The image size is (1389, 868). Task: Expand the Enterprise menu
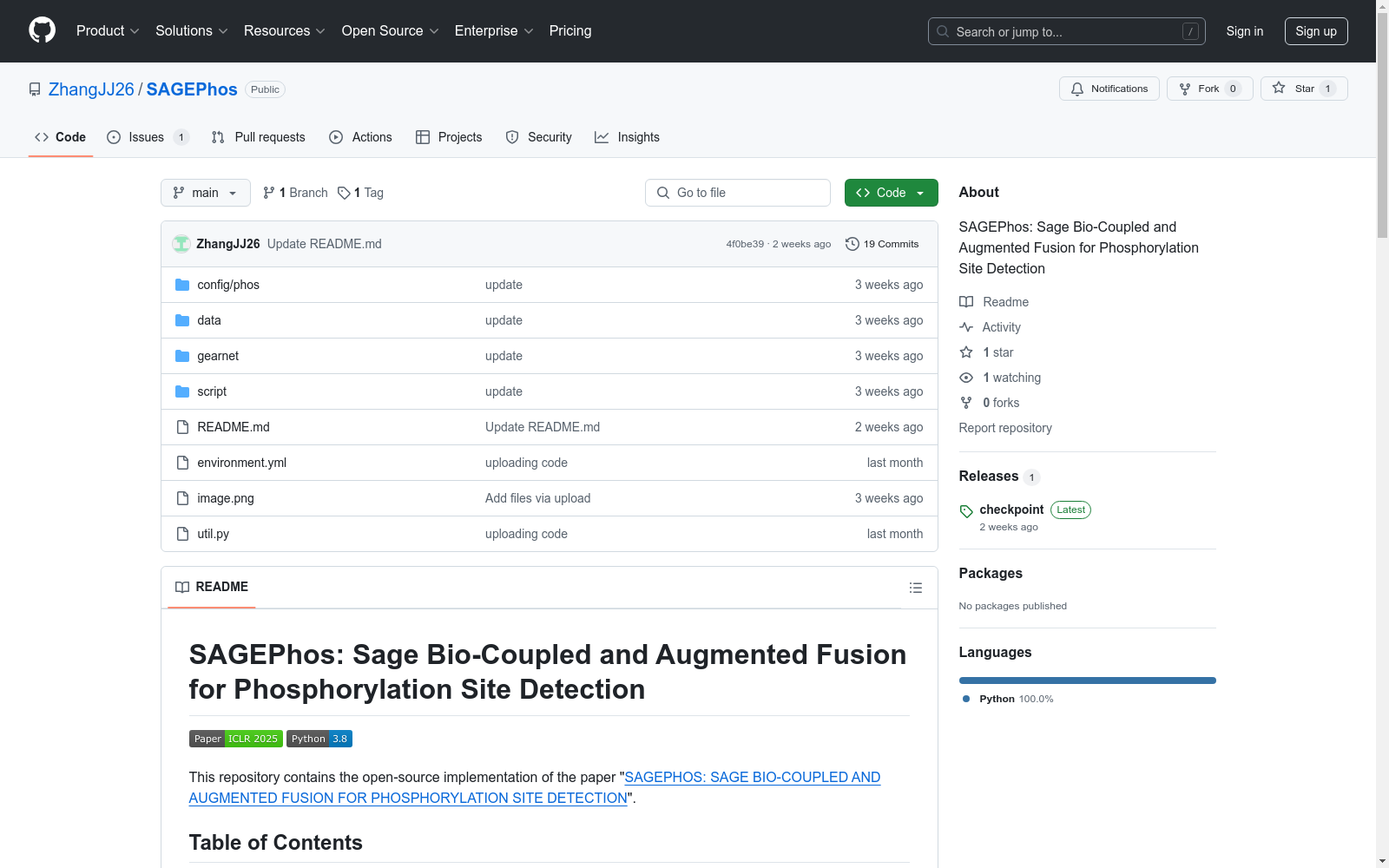494,30
